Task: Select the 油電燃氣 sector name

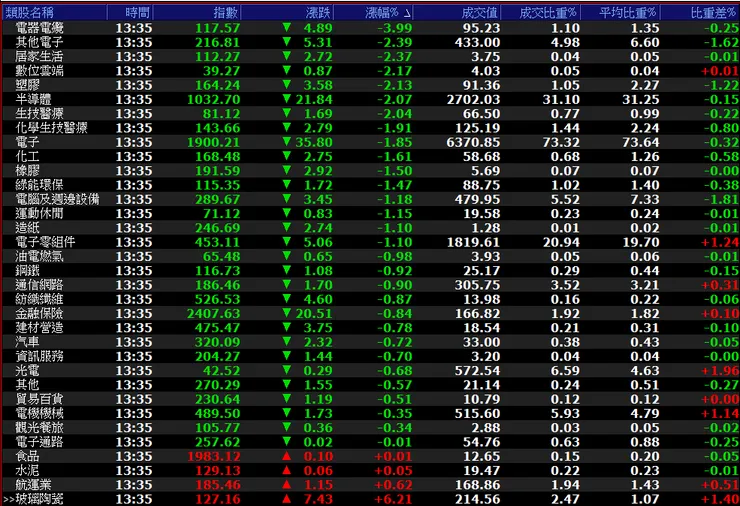Action: [x=39, y=256]
